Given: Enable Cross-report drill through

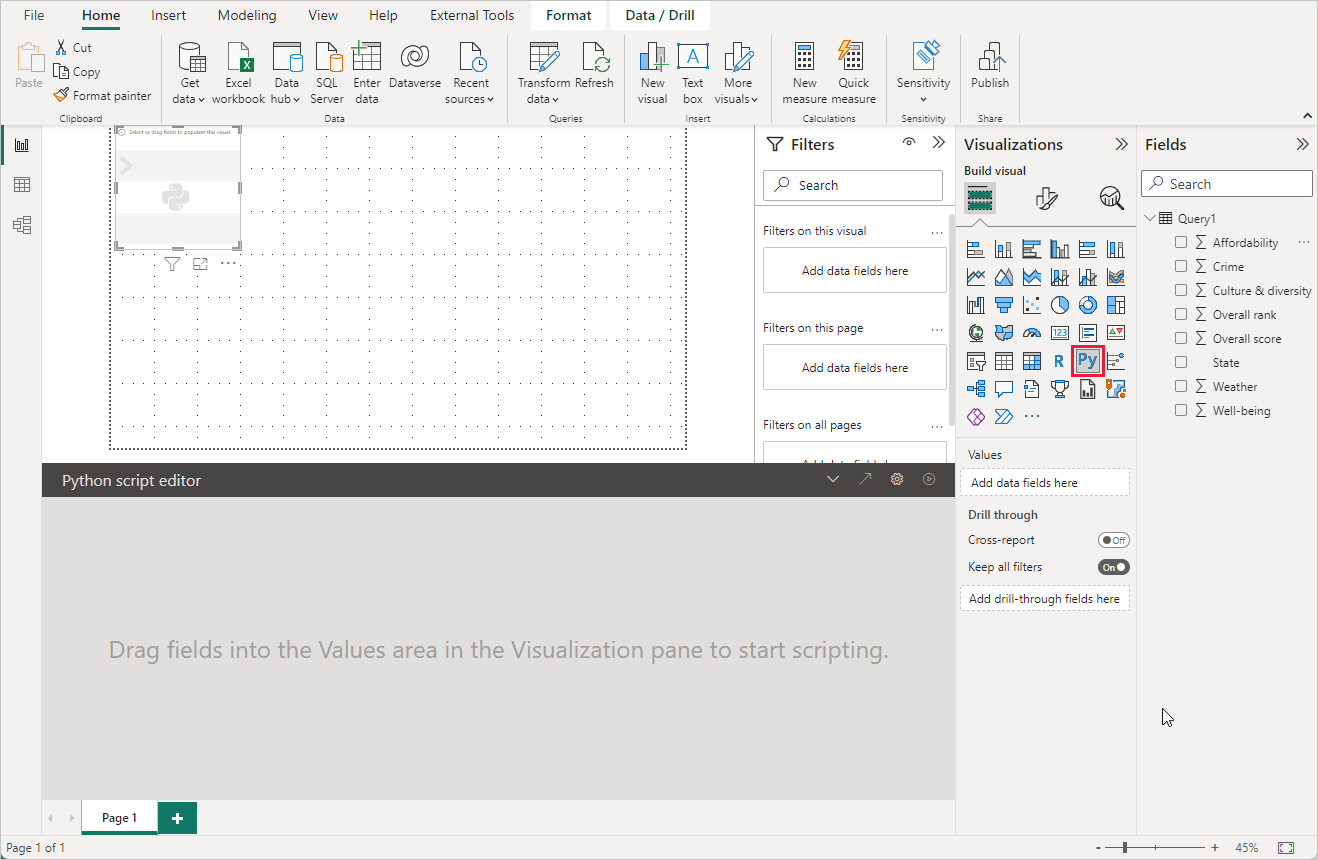Looking at the screenshot, I should (1113, 539).
